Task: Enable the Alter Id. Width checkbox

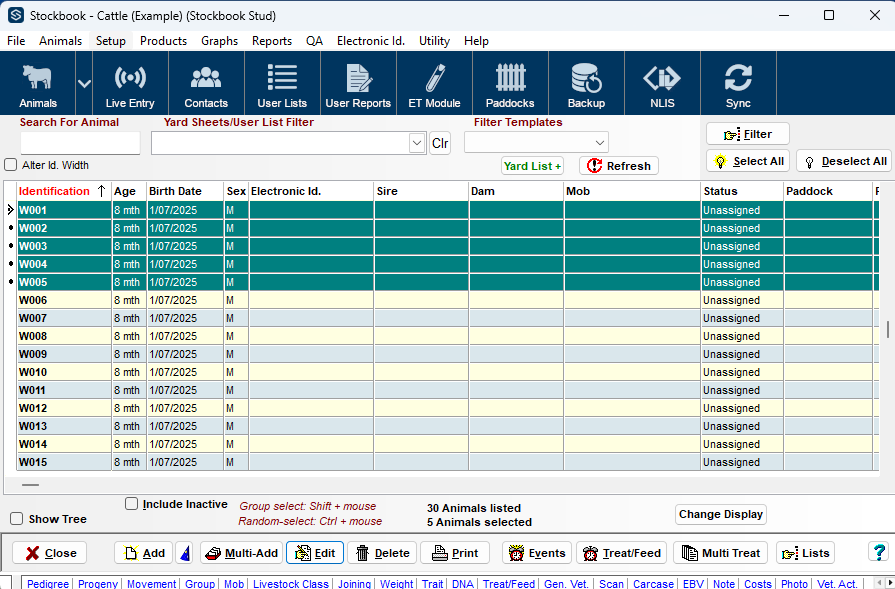Action: coord(11,165)
